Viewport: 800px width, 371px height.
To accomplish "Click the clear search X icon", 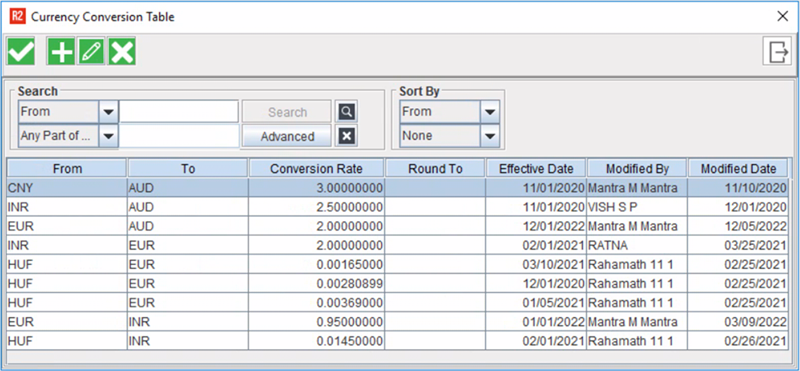I will click(x=345, y=136).
